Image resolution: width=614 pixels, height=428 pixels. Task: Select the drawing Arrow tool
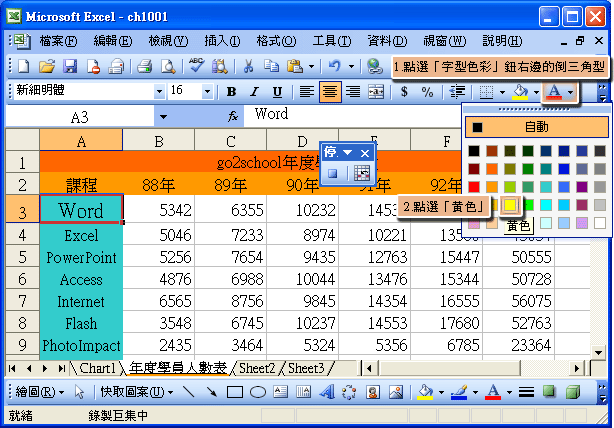tap(211, 392)
